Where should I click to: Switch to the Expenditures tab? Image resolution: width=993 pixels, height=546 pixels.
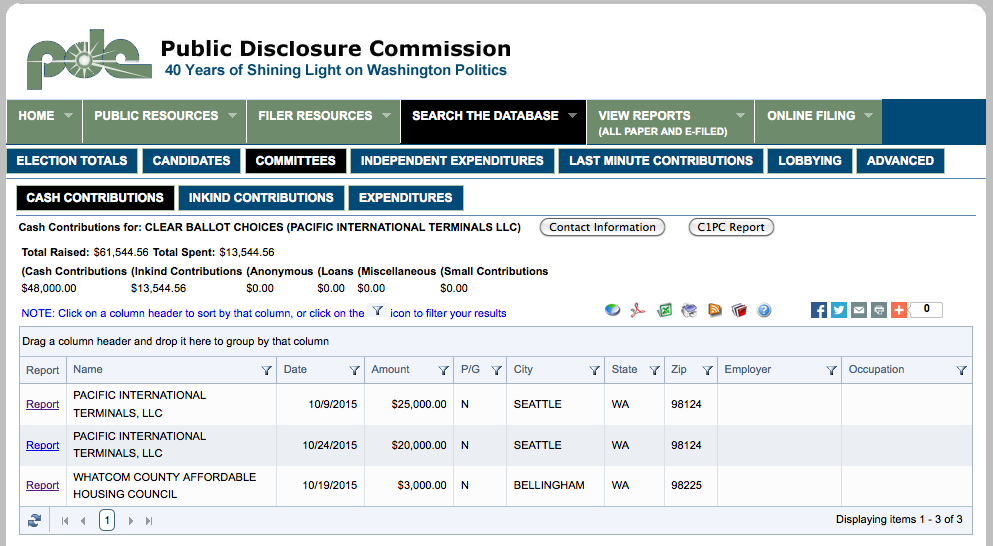(405, 198)
